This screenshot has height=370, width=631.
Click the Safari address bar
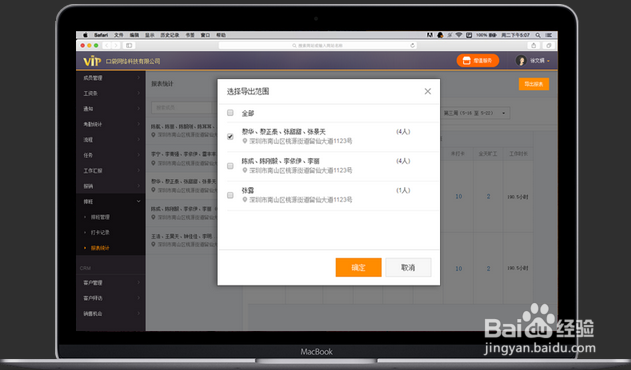[x=318, y=45]
